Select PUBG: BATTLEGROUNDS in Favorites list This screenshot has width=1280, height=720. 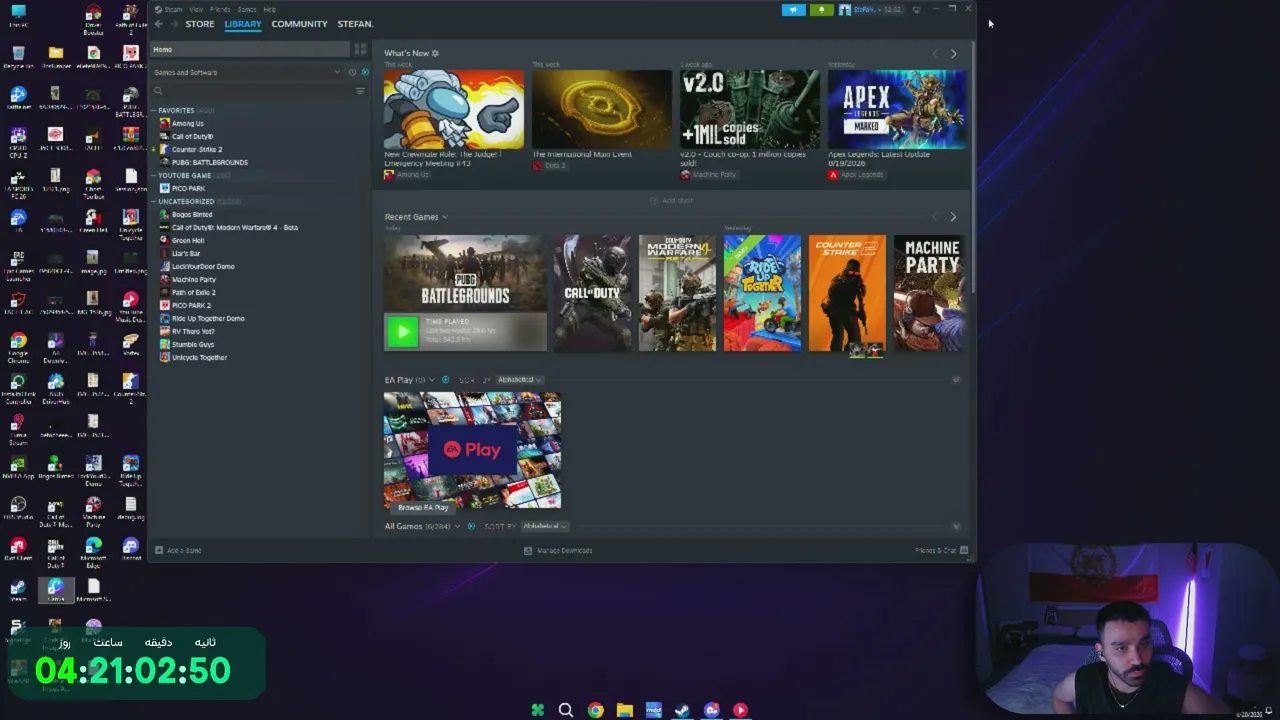(x=209, y=162)
